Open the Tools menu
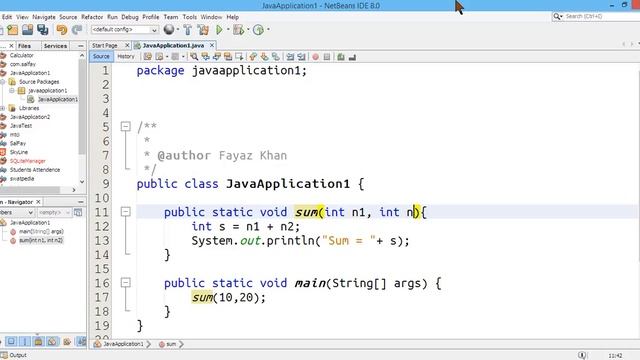The height and width of the screenshot is (360, 640). [x=189, y=17]
